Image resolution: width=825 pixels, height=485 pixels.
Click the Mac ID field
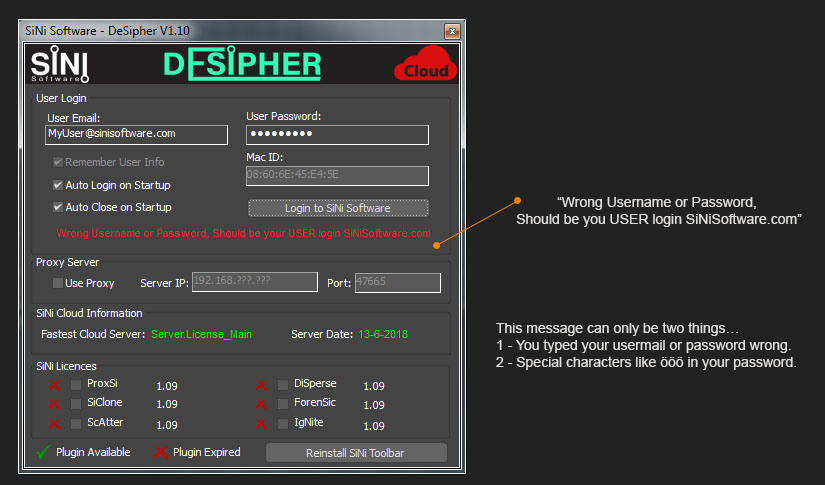coord(337,176)
